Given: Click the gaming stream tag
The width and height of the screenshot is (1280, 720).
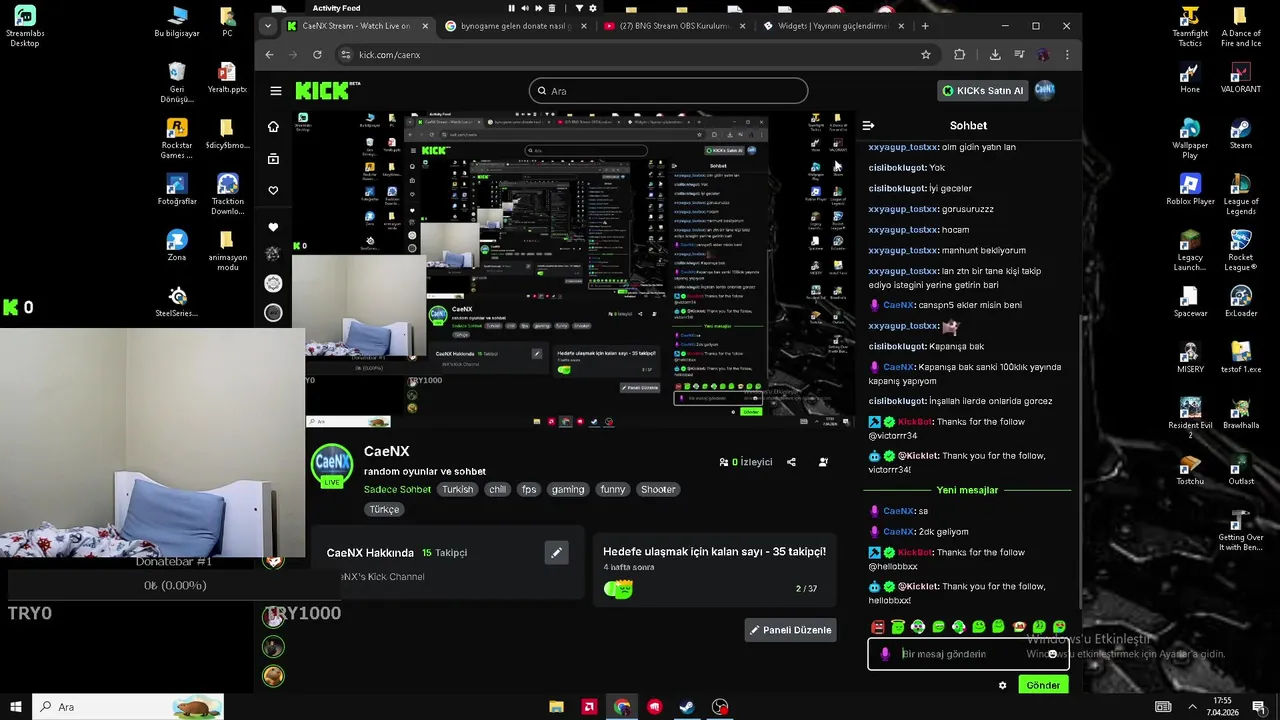Looking at the screenshot, I should point(568,489).
